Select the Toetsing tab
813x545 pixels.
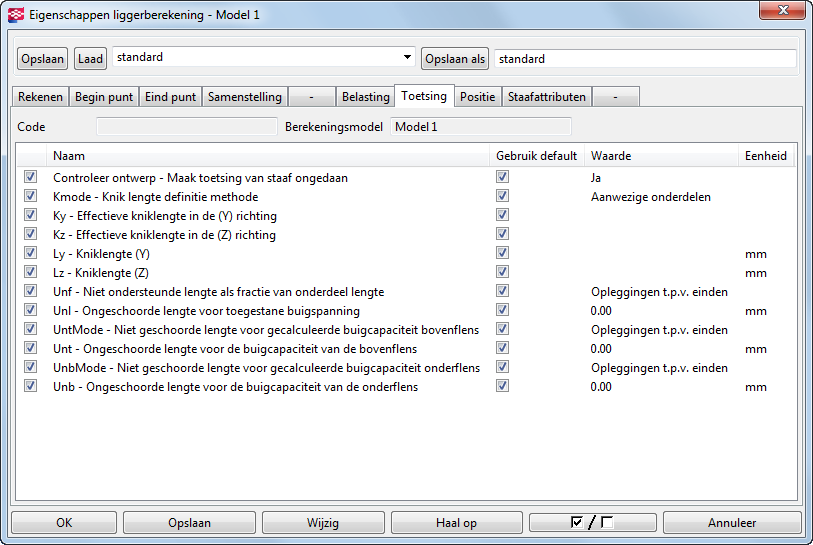coord(424,95)
